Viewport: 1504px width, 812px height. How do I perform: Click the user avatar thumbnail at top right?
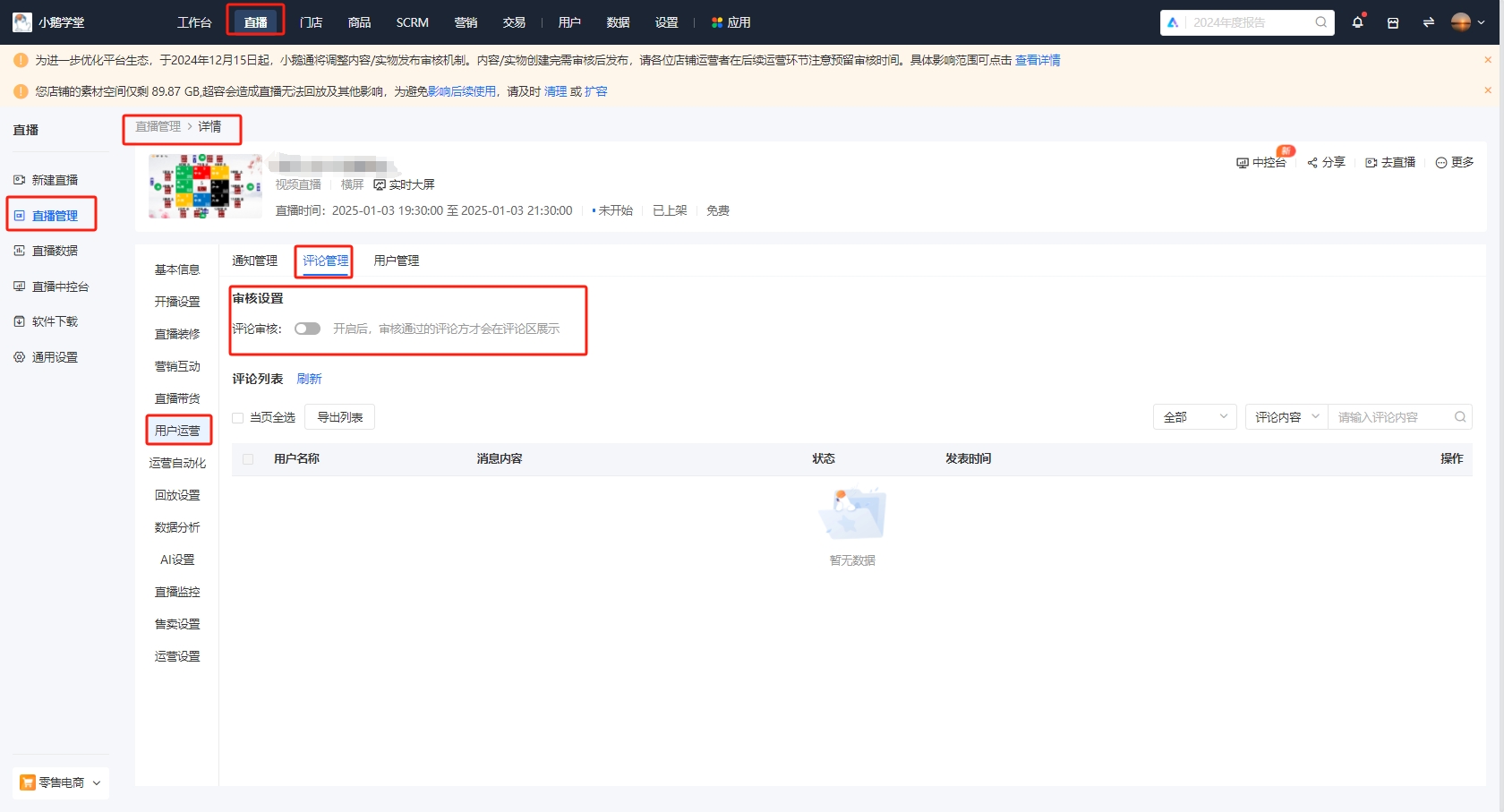tap(1460, 22)
